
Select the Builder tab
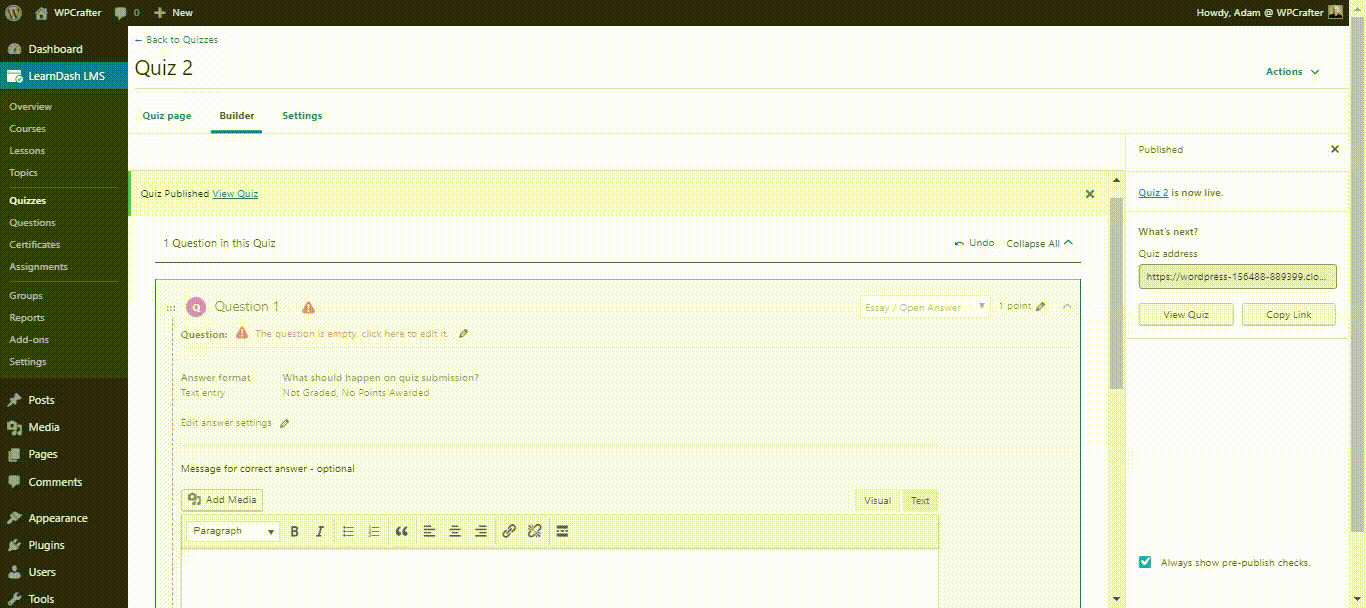(x=237, y=116)
